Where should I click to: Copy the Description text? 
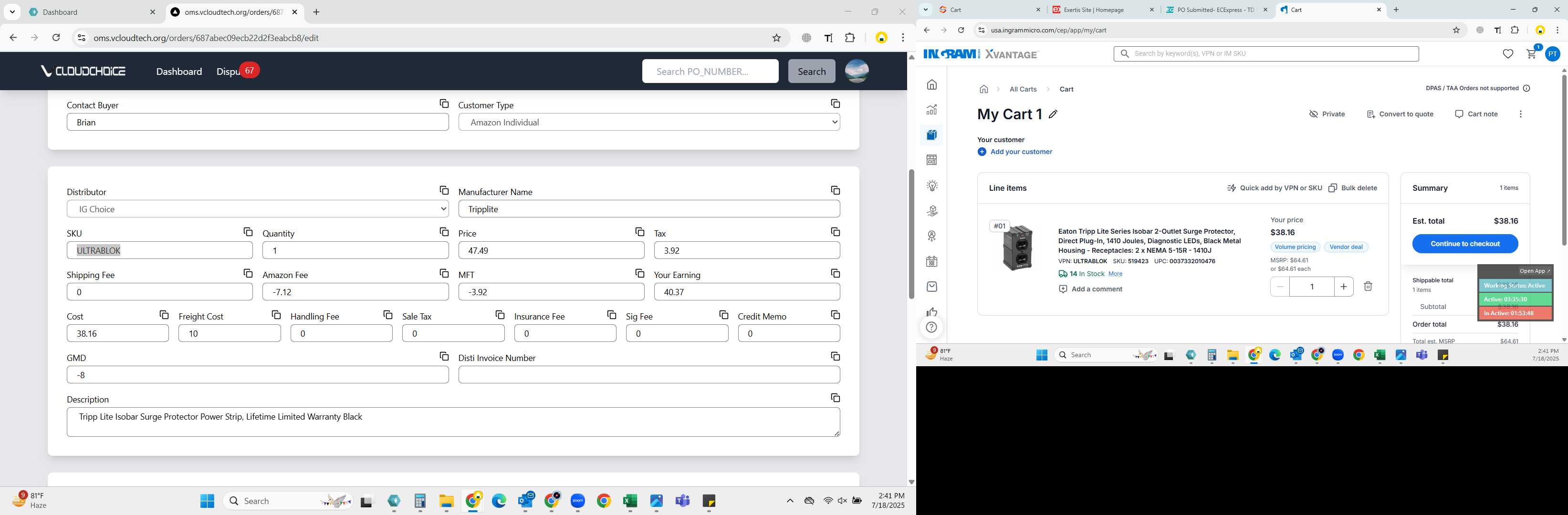(835, 398)
